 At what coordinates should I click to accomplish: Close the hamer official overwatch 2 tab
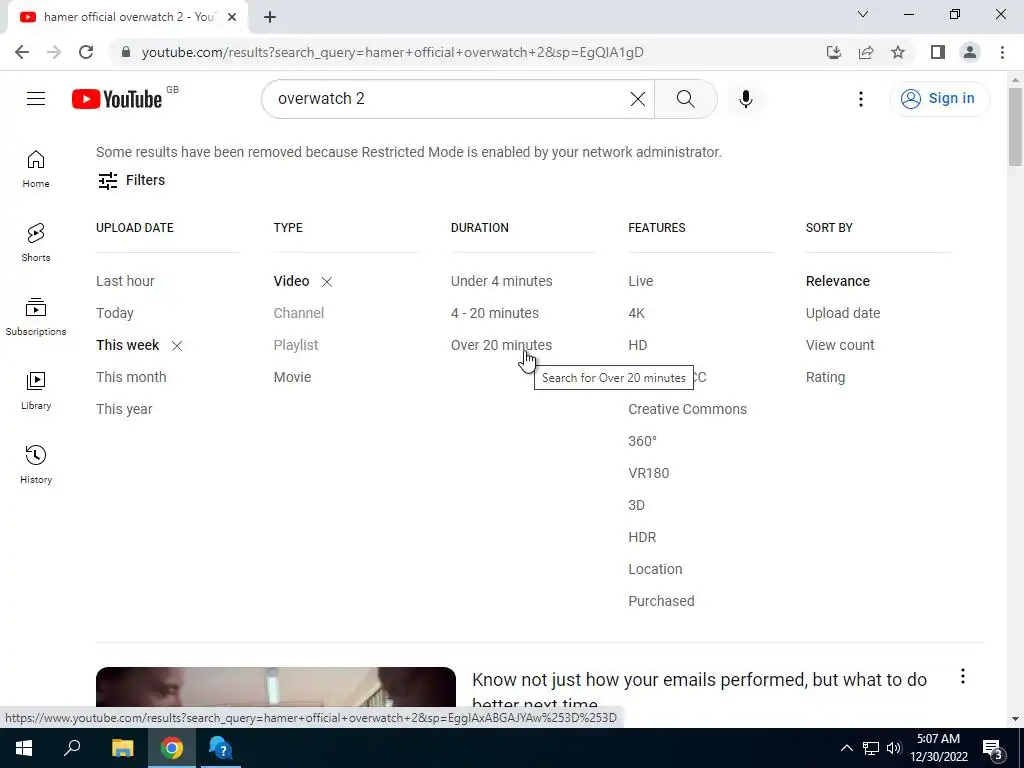point(232,17)
